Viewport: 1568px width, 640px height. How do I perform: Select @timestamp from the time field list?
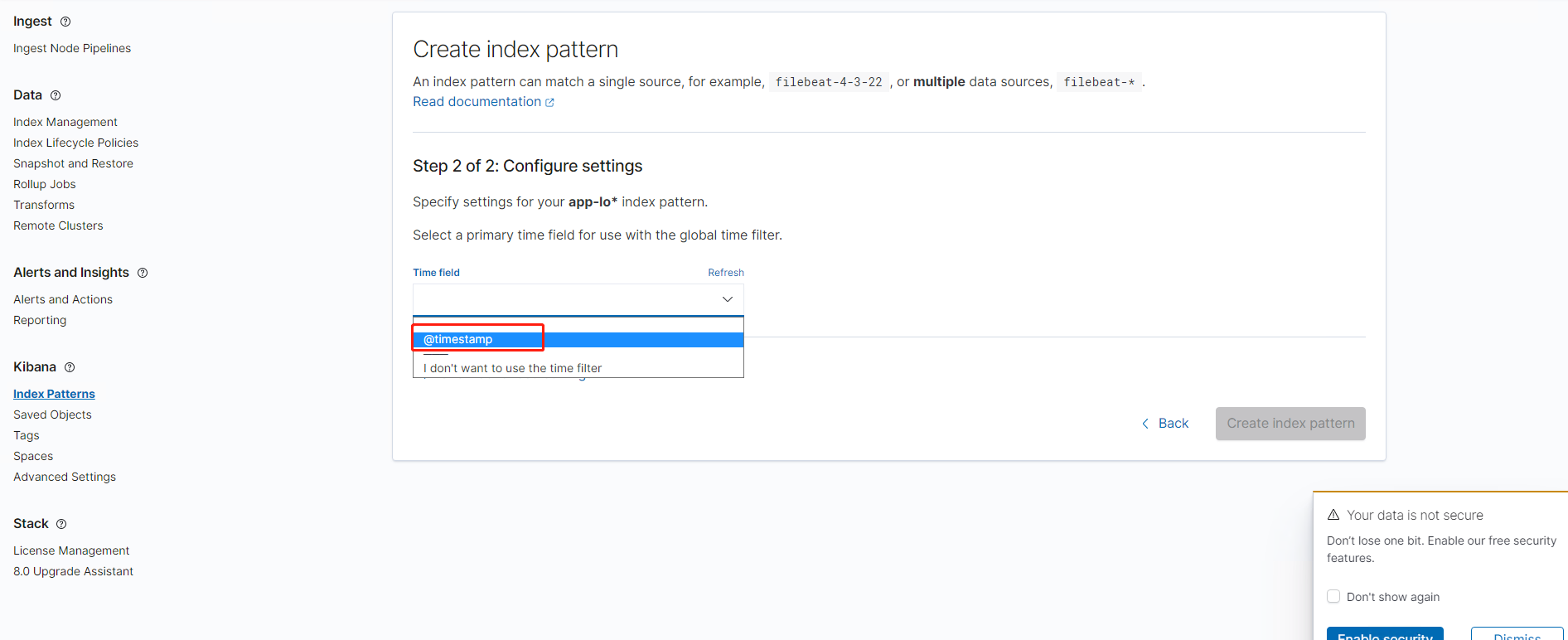click(x=458, y=339)
